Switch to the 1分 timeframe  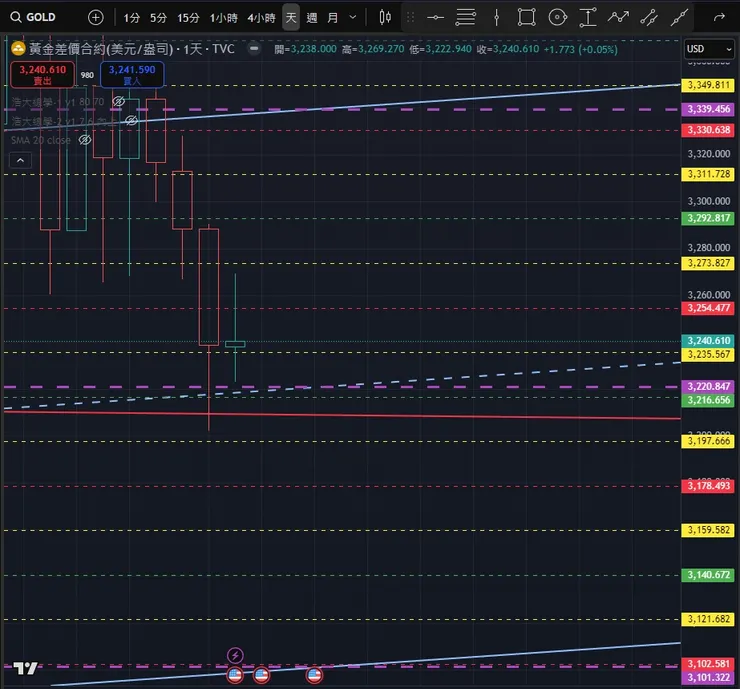point(132,18)
